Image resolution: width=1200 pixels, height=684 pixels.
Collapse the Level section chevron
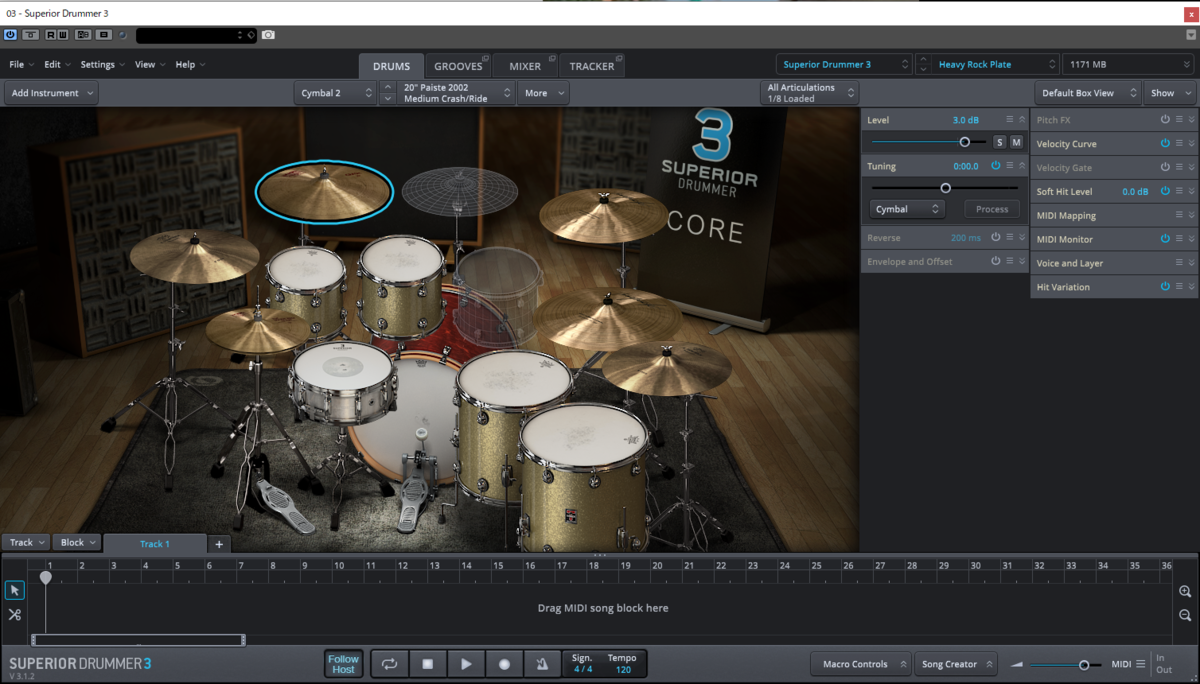click(x=1022, y=120)
